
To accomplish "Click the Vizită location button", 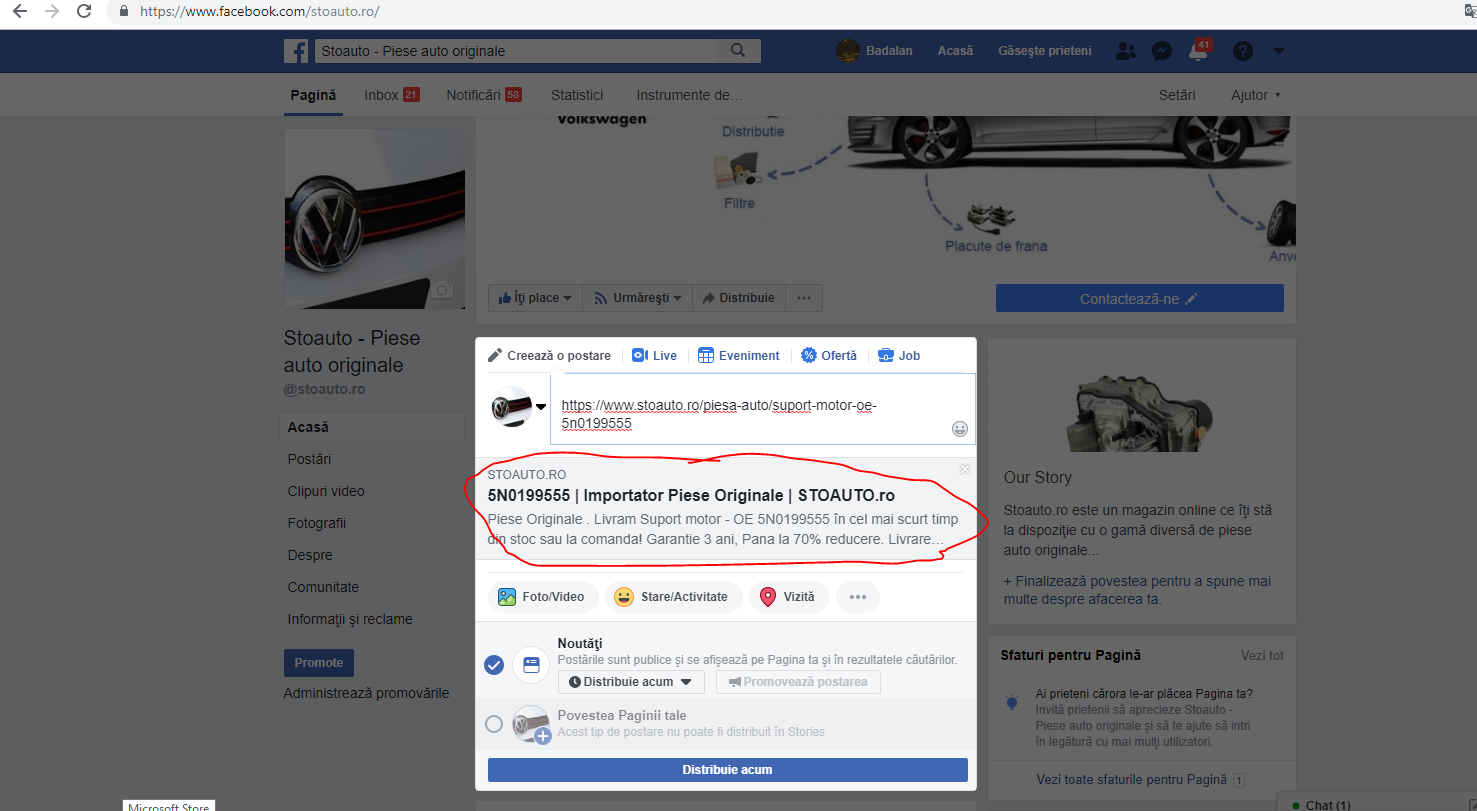I will point(789,597).
